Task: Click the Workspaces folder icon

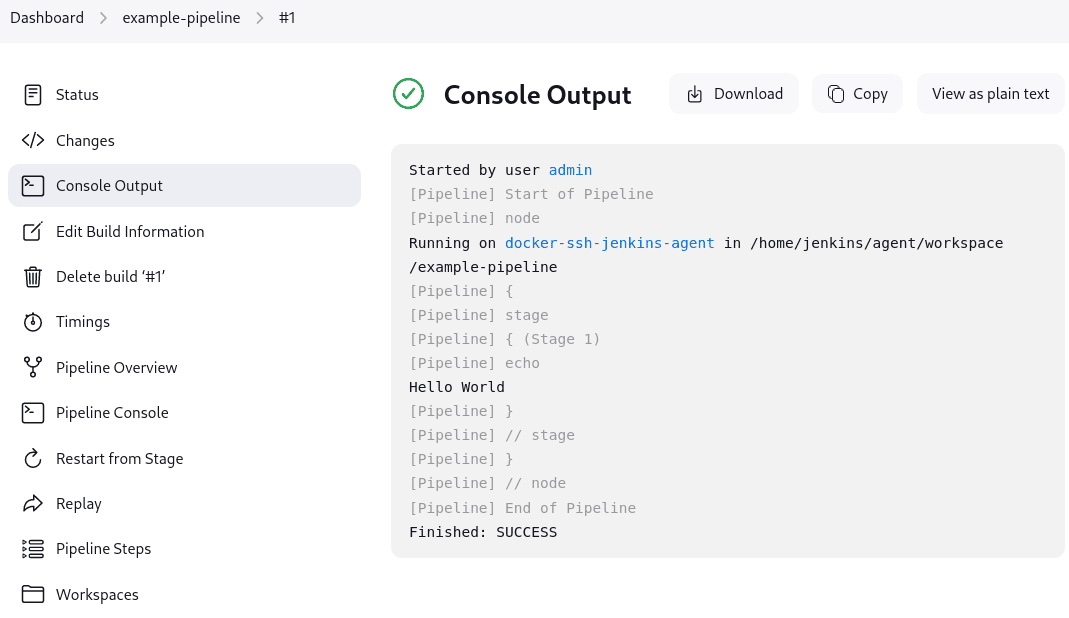Action: (33, 595)
